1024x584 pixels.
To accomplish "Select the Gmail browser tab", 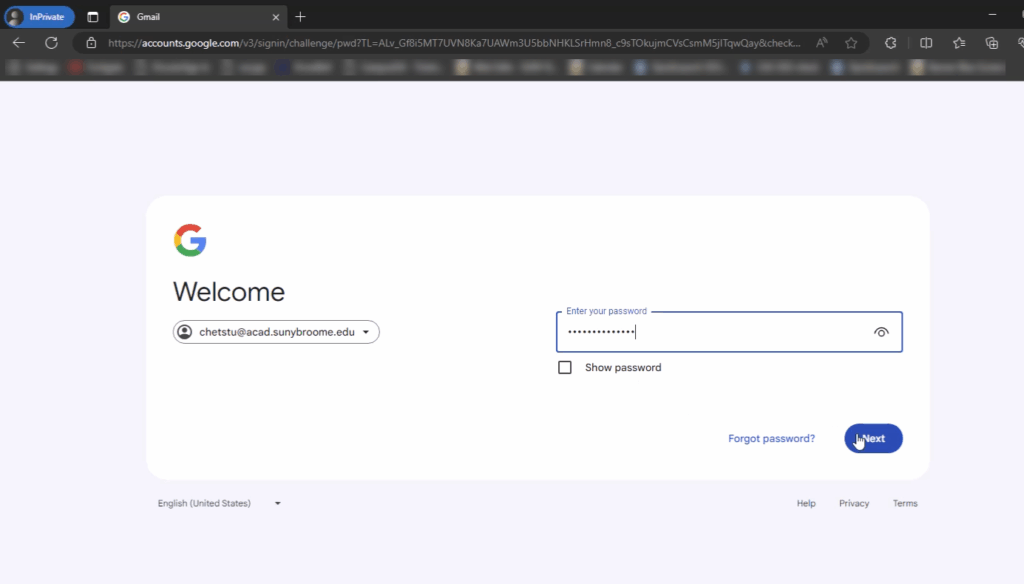I will [x=199, y=17].
